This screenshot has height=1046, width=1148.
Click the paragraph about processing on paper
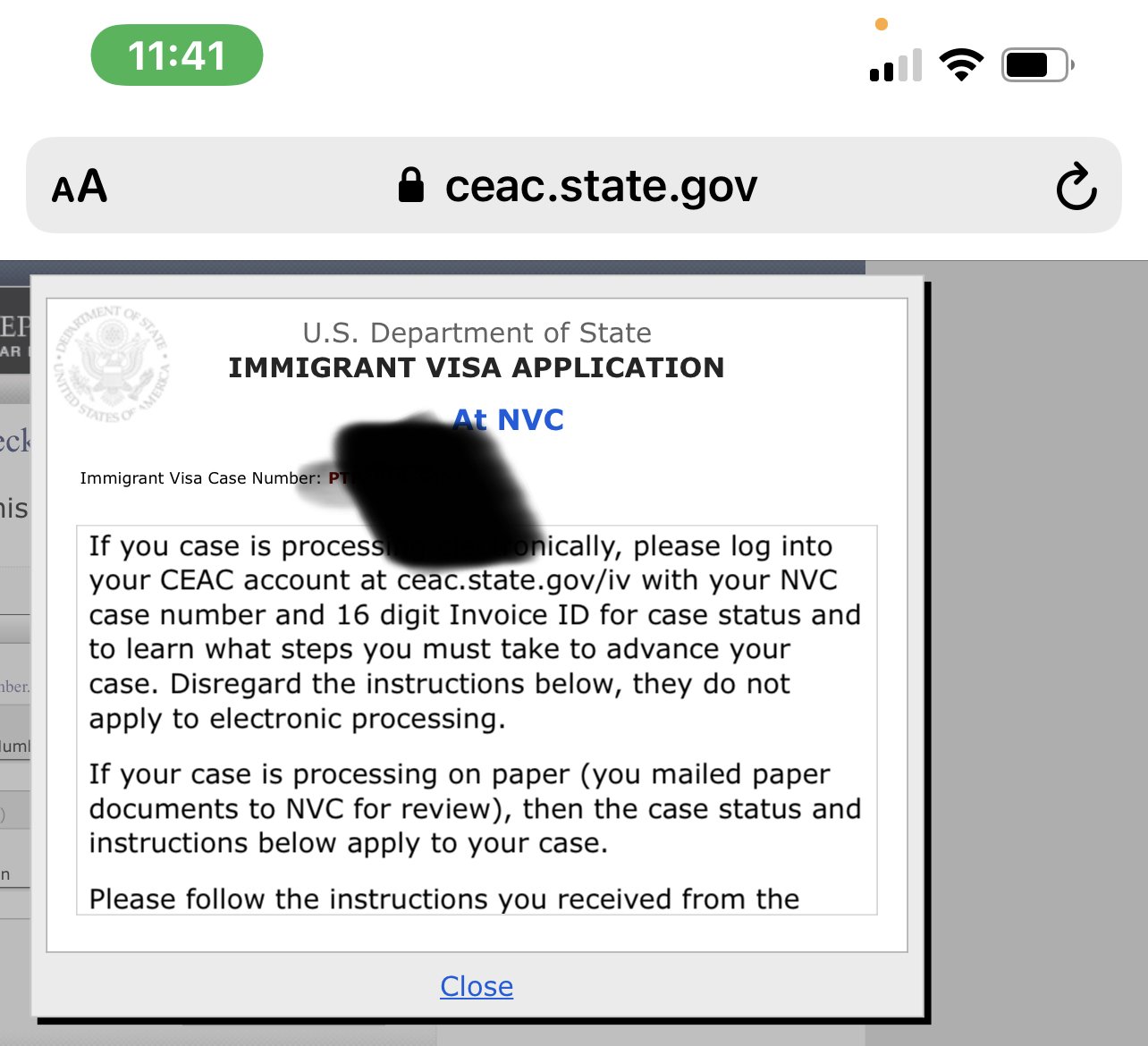pos(475,808)
